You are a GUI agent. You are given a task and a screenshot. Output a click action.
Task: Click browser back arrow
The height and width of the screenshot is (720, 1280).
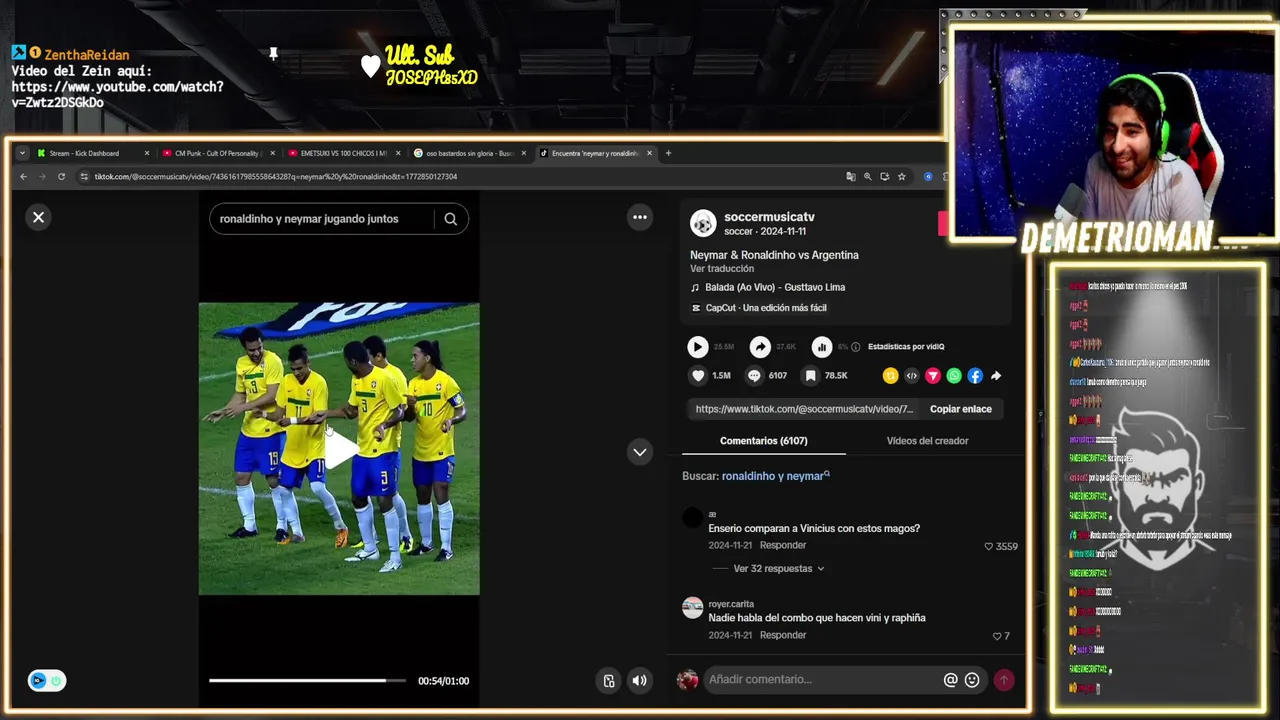[24, 177]
